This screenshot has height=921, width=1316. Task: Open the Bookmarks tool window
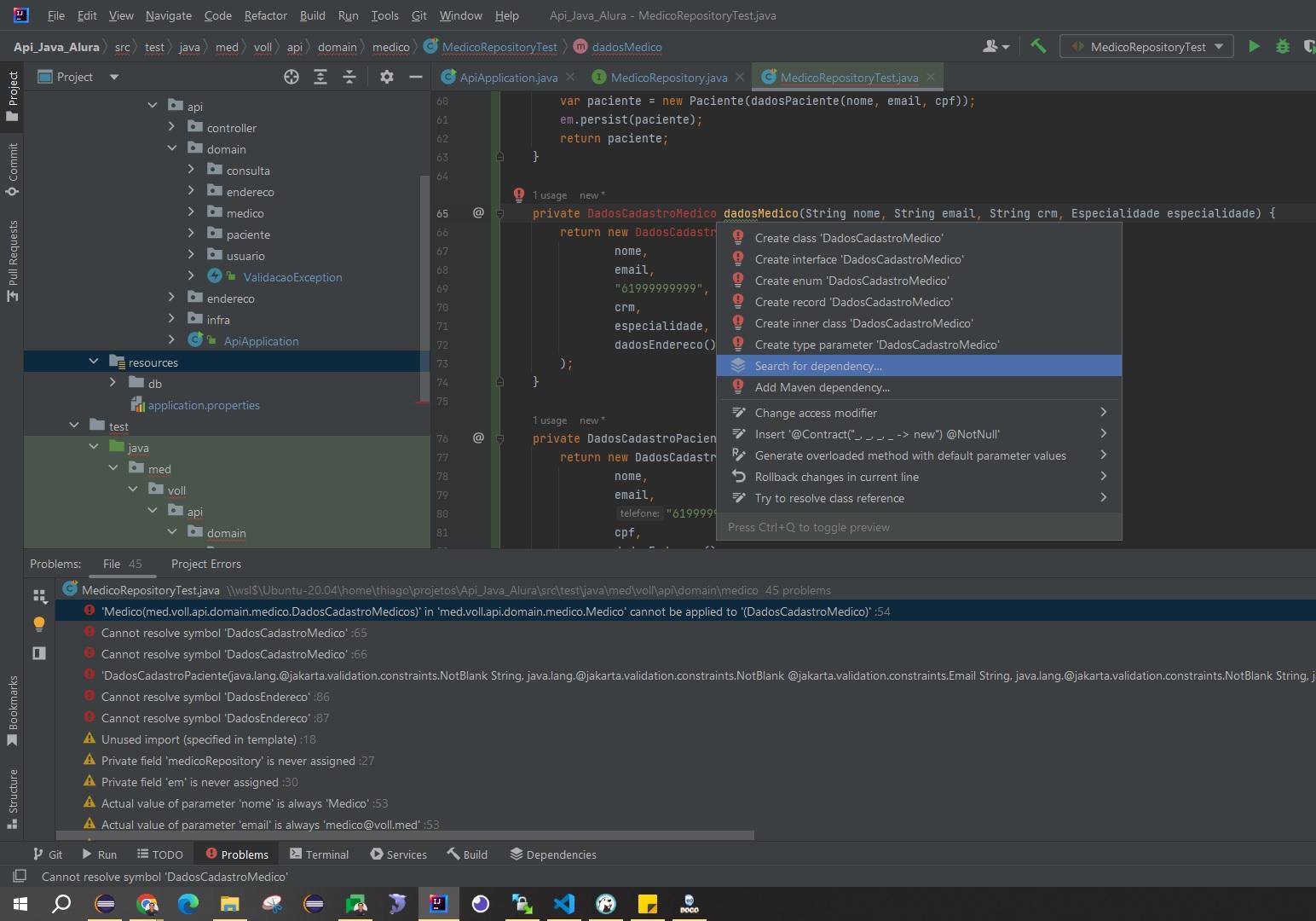point(12,711)
